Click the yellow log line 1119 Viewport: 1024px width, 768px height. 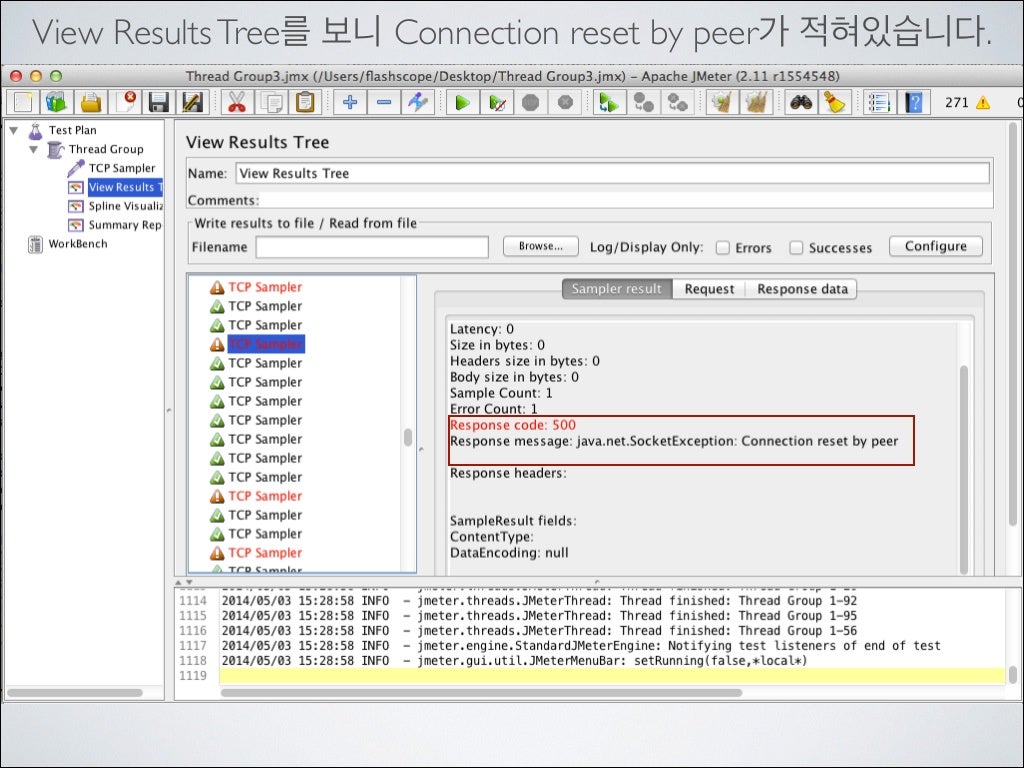(612, 675)
